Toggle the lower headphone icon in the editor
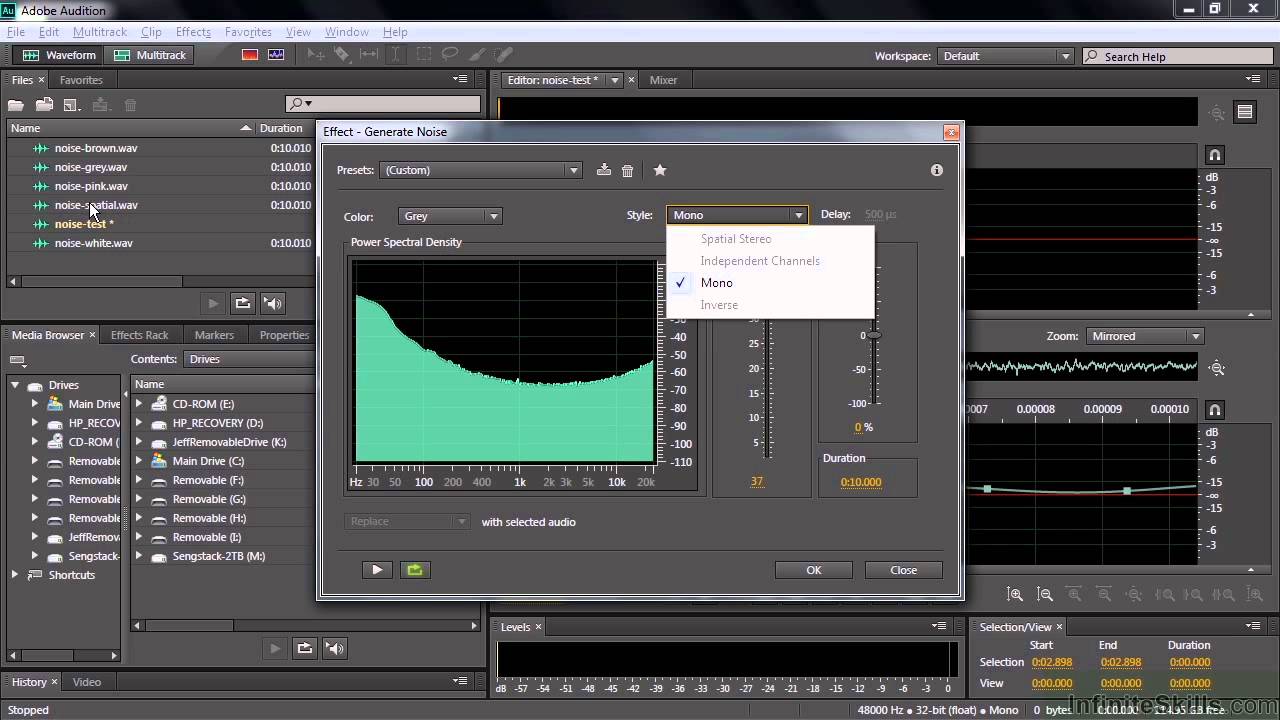Screen dimensions: 1280x720 1215,410
